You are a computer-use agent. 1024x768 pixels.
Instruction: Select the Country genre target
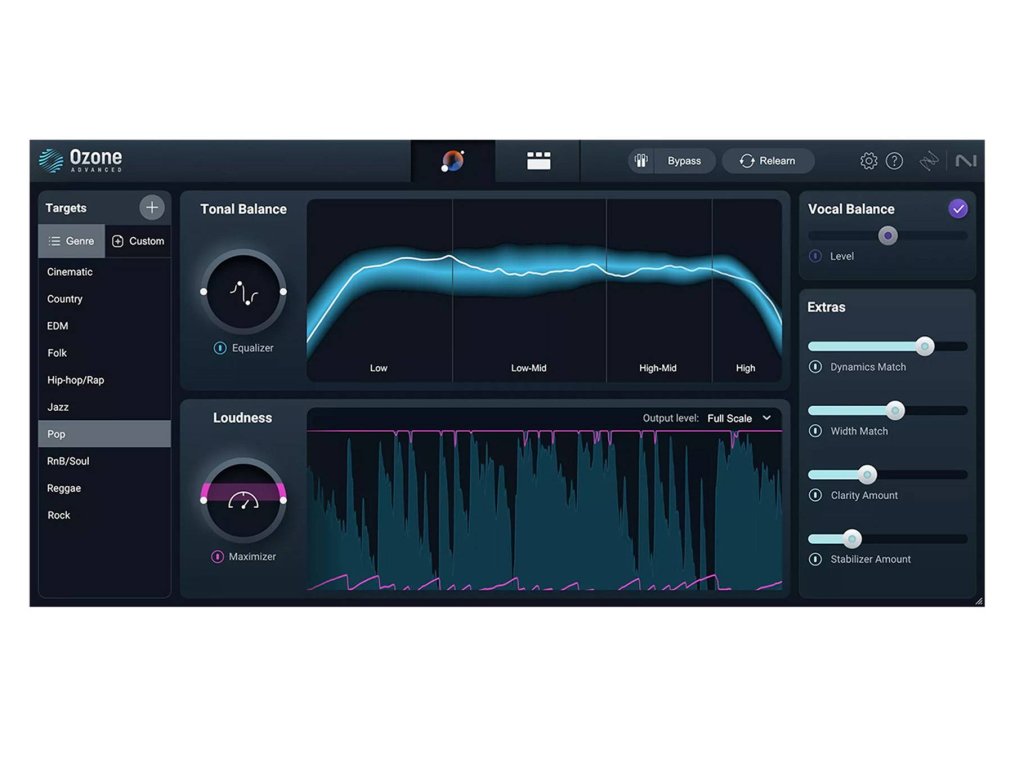coord(104,299)
